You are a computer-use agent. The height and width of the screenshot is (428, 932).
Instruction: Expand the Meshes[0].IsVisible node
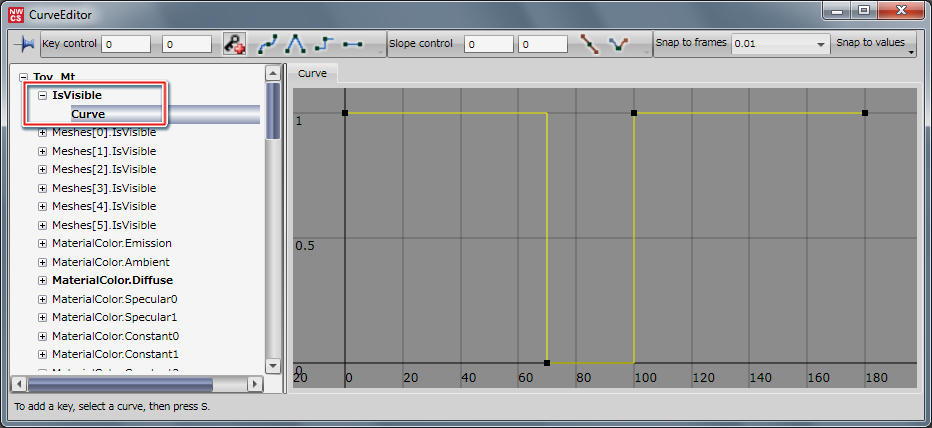[42, 133]
